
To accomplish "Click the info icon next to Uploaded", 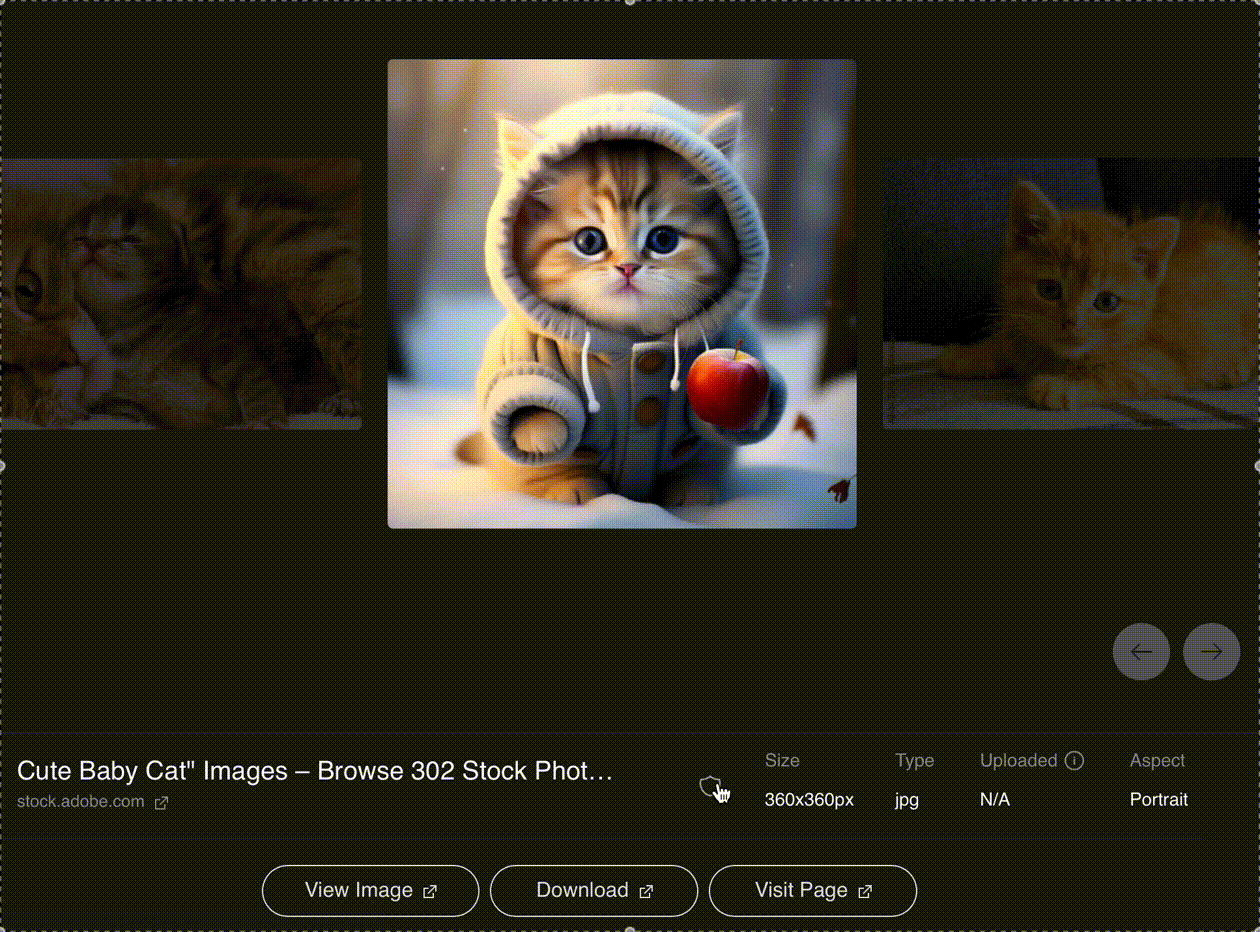I will point(1075,760).
